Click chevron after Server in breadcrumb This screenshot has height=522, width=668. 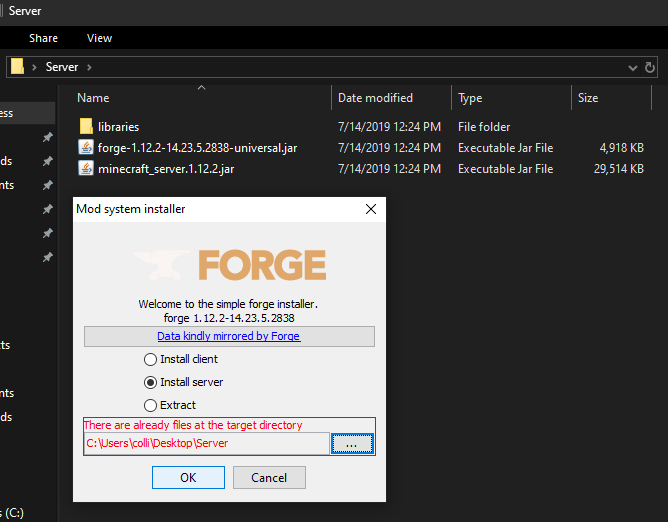(x=89, y=67)
